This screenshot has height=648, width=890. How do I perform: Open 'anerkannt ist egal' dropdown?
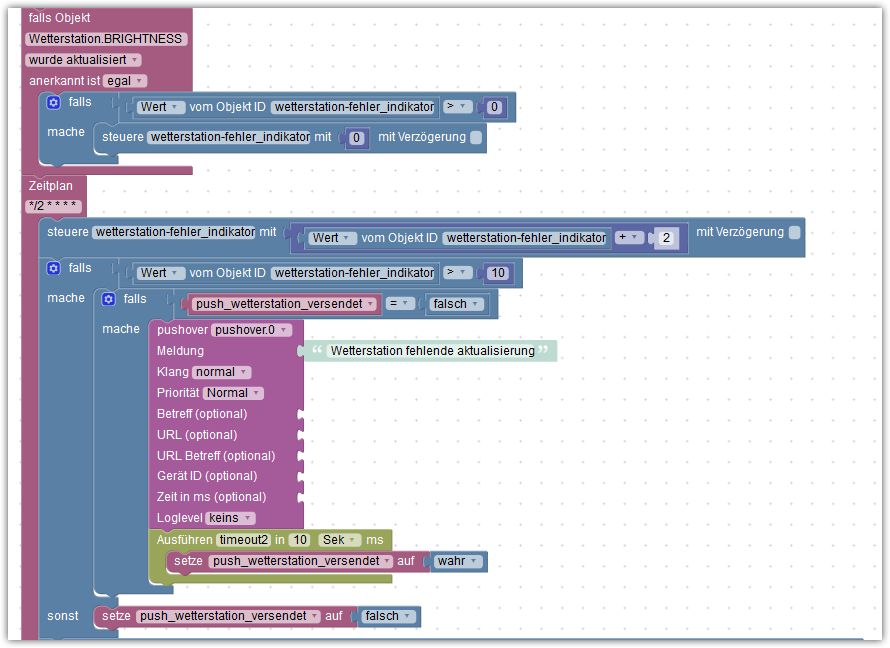click(125, 81)
